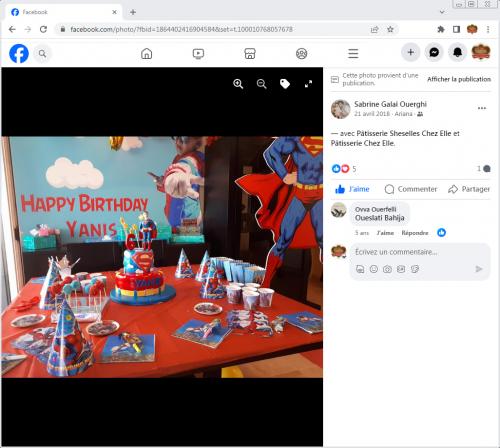The image size is (500, 448).
Task: Open the Facebook search magnifier
Action: (x=42, y=53)
